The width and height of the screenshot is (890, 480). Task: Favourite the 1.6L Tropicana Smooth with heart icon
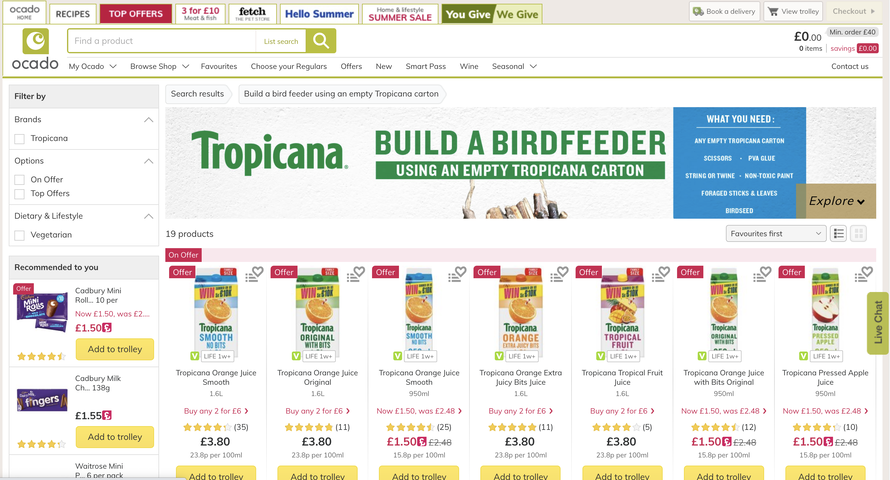pos(258,272)
